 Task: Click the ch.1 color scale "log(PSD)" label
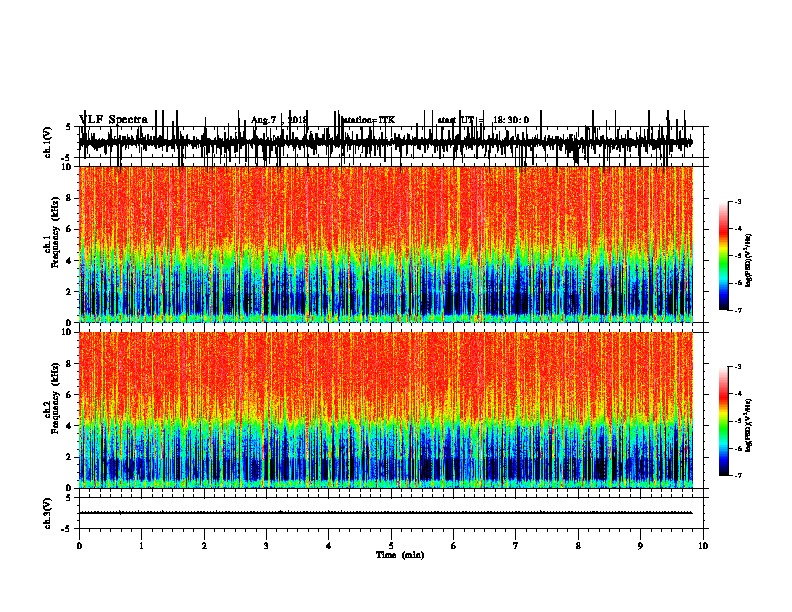tap(748, 261)
